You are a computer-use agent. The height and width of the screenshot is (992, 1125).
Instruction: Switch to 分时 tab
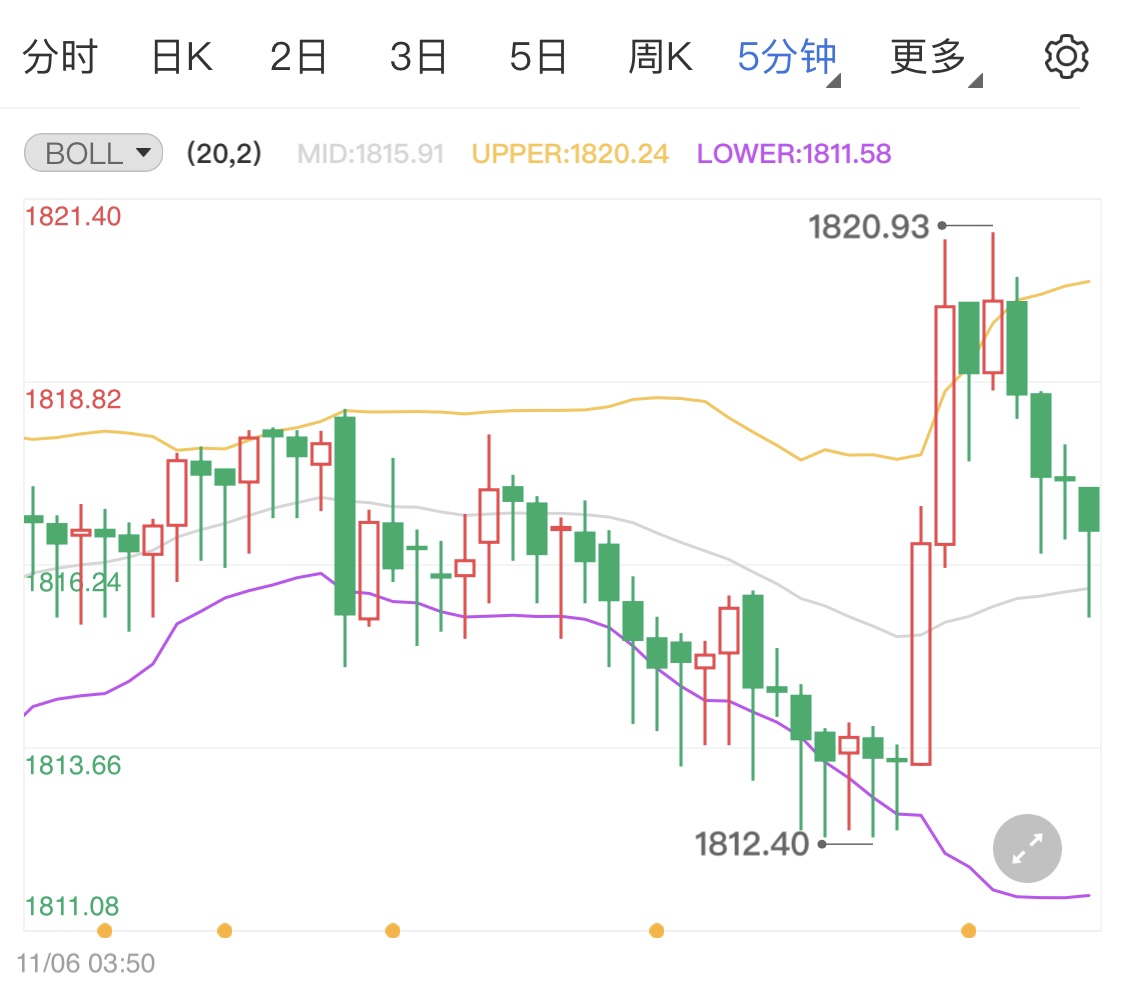tap(60, 57)
